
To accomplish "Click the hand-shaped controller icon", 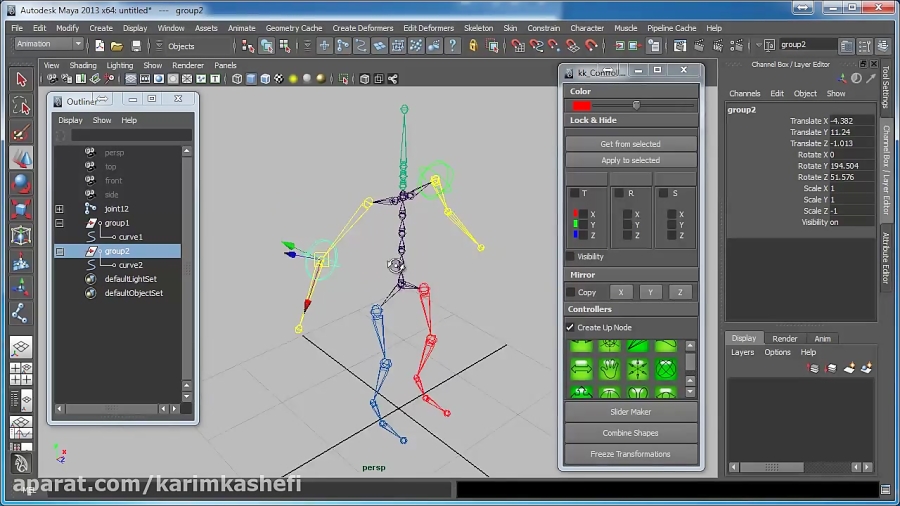I will 610,369.
